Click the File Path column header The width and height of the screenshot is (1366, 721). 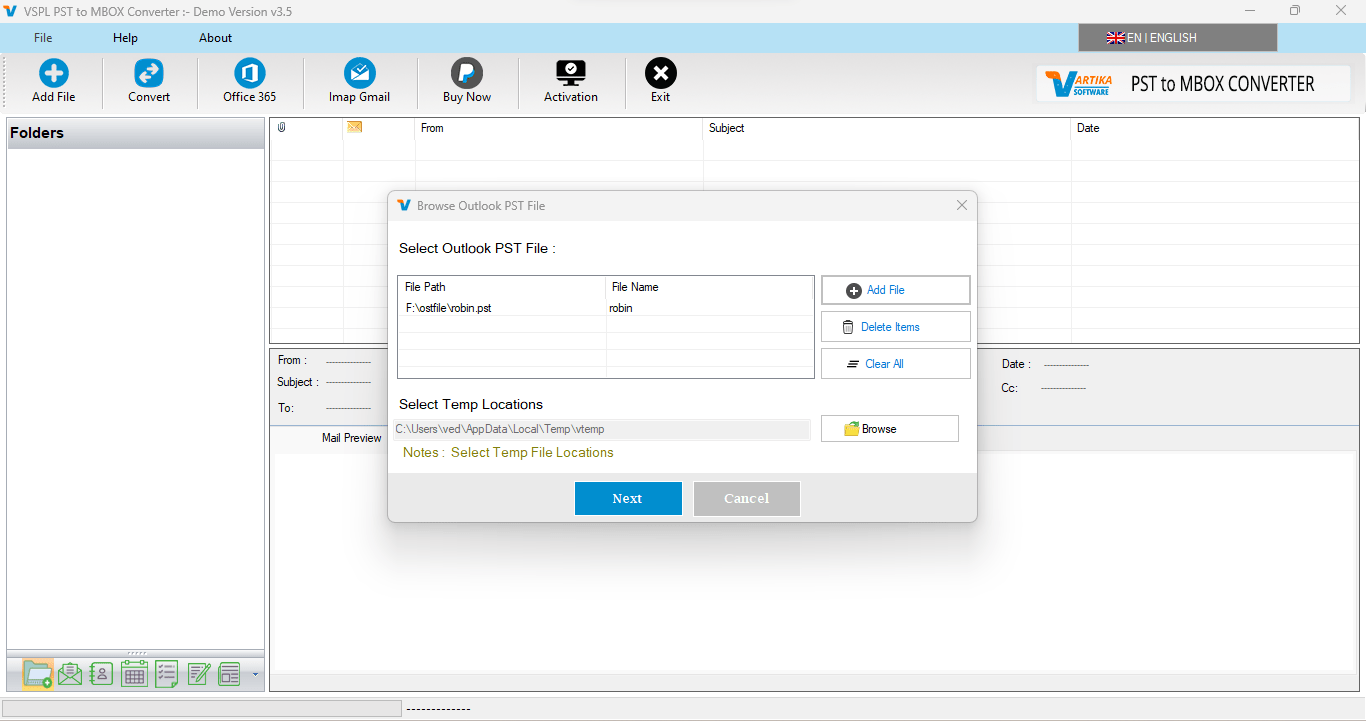pos(501,287)
